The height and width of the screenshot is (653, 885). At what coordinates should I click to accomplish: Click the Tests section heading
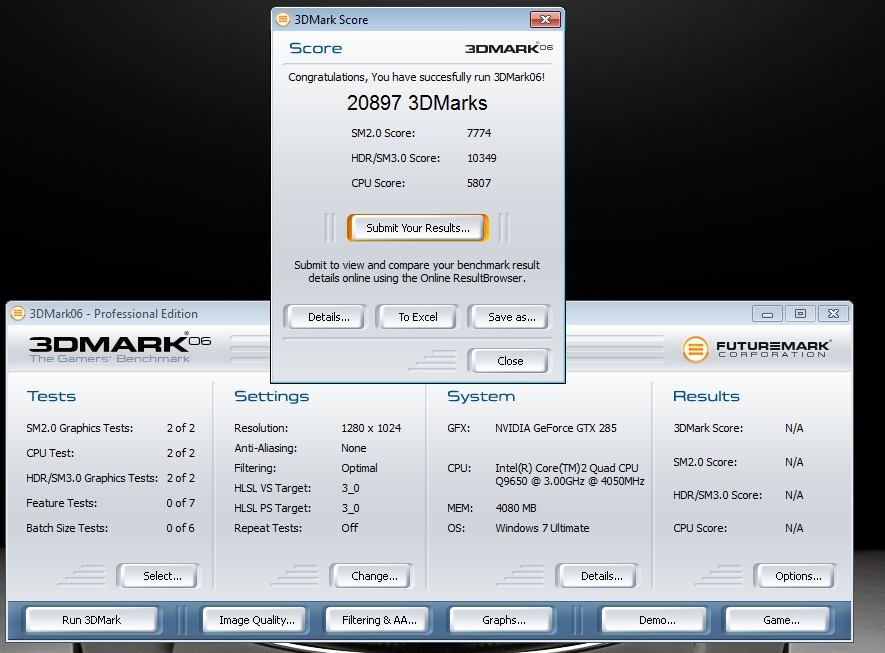(x=51, y=396)
